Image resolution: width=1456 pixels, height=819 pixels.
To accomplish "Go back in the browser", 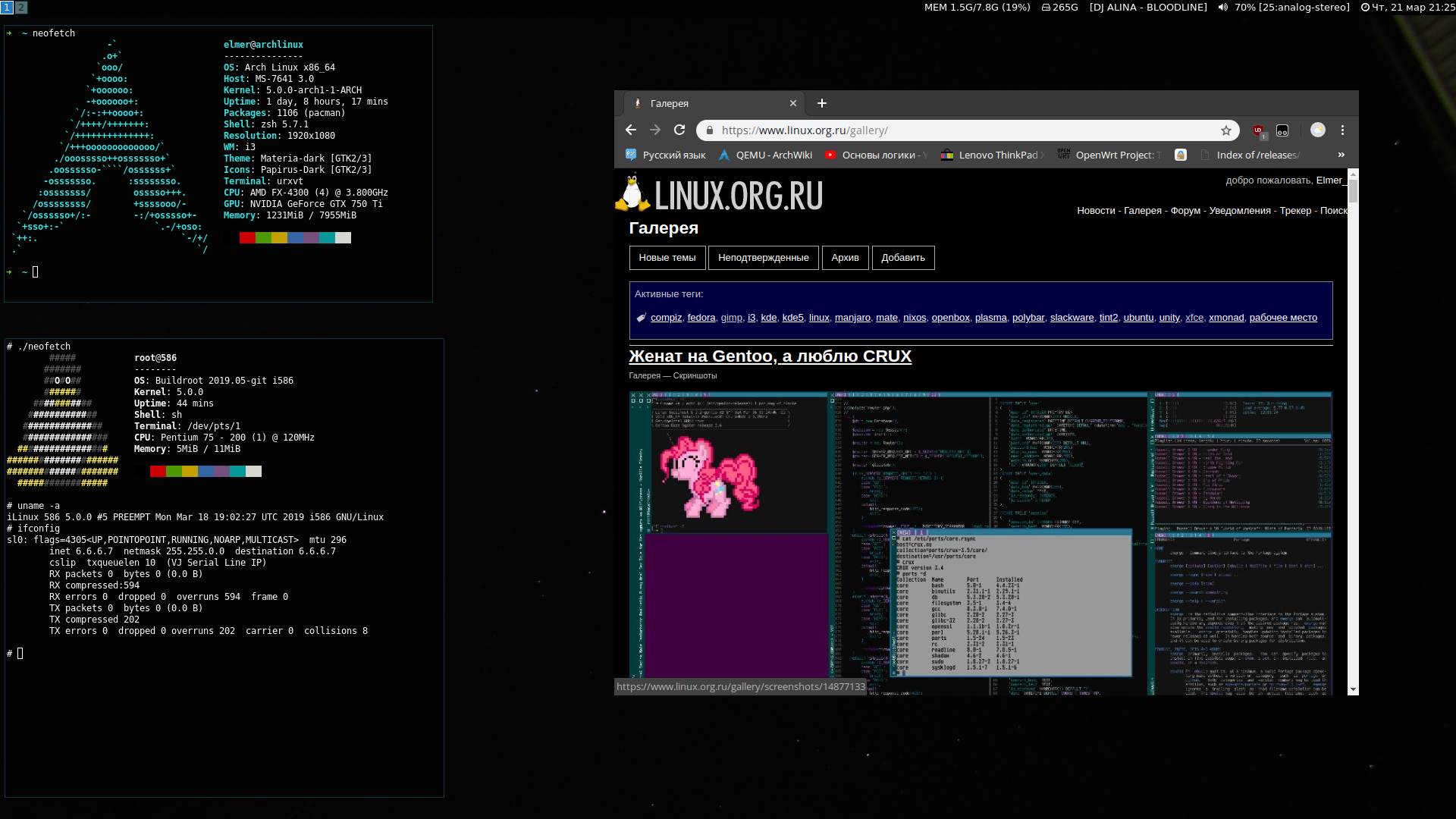I will coord(631,130).
